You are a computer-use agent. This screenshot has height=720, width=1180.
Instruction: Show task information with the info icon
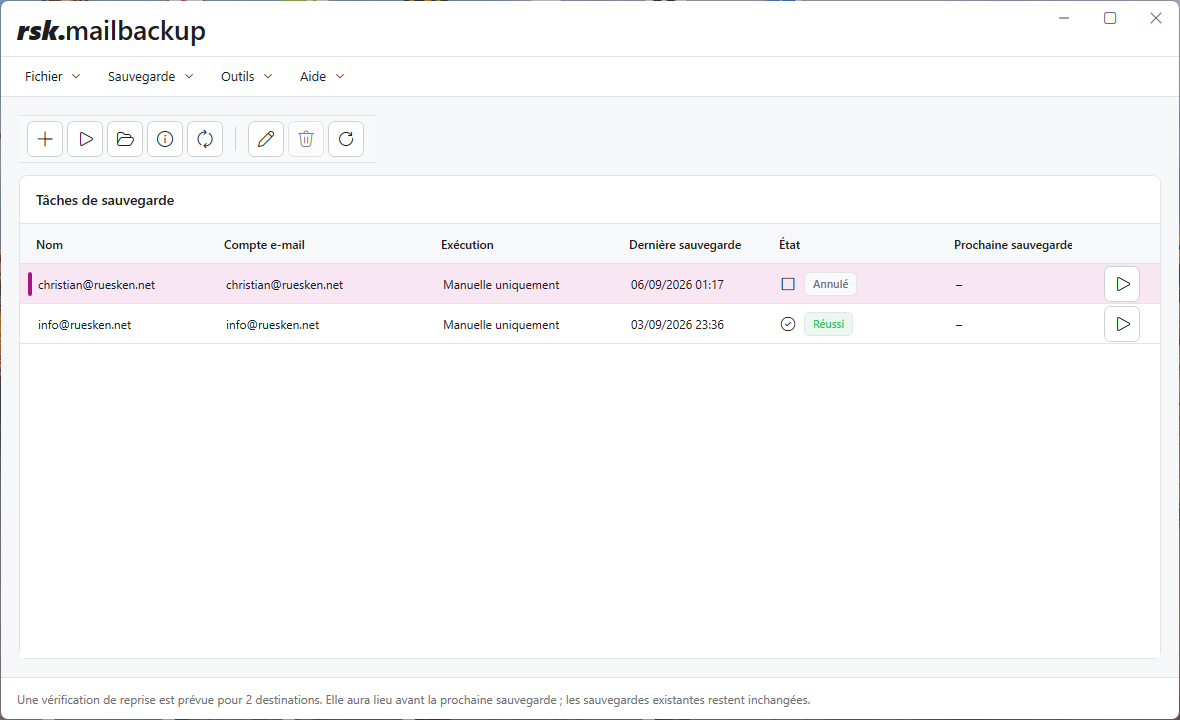tap(165, 139)
